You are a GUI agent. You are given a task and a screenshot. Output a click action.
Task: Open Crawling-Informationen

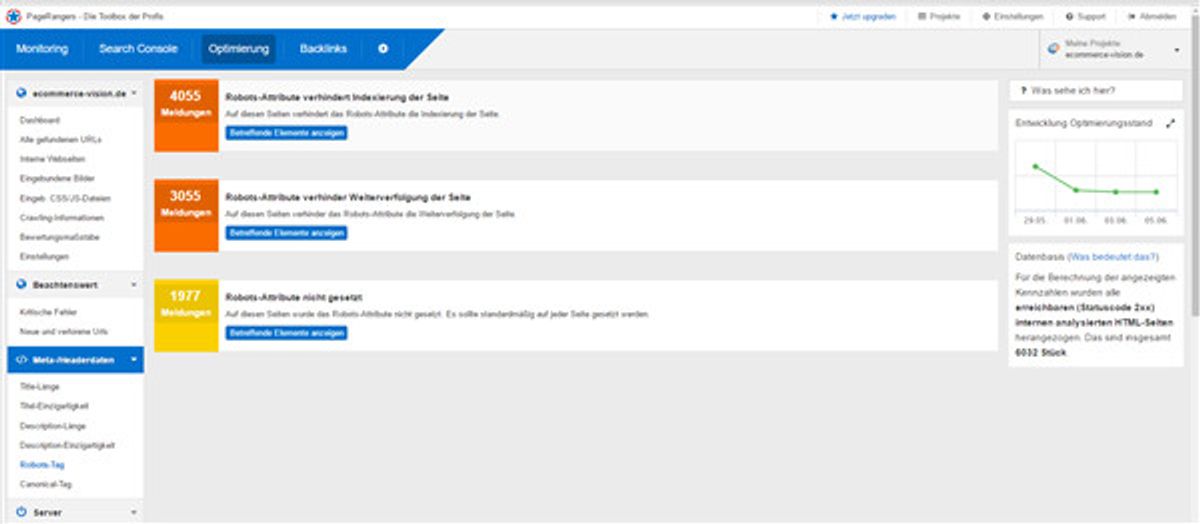point(62,218)
